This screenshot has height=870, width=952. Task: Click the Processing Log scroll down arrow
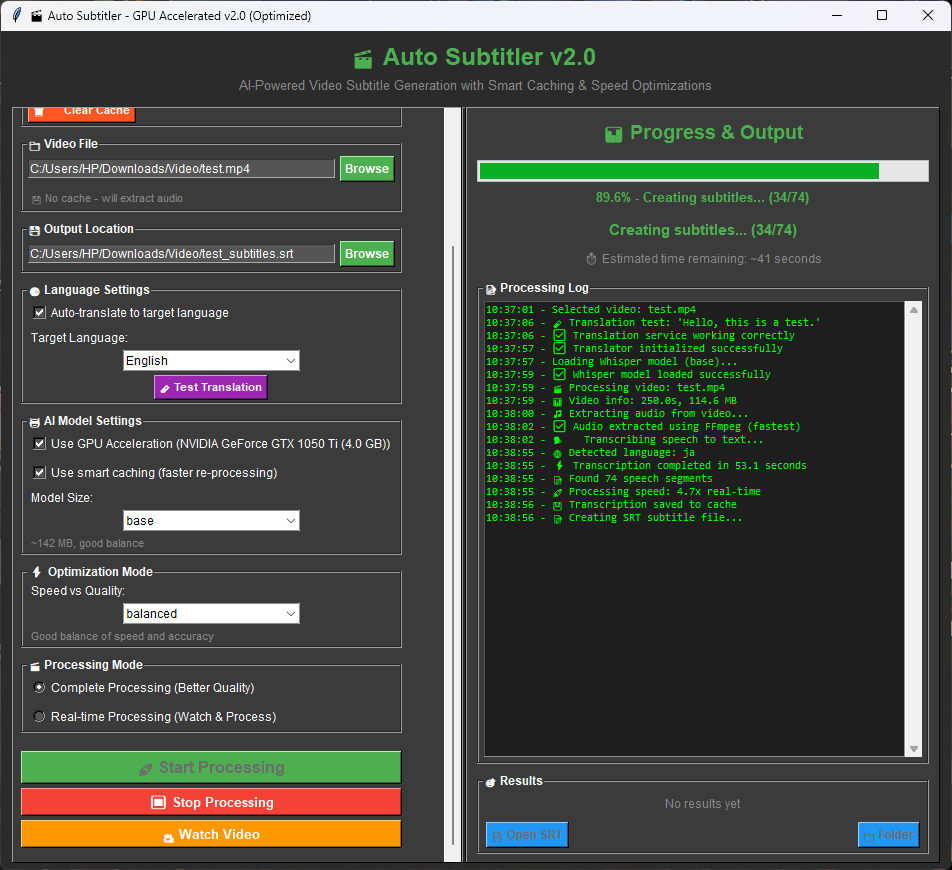click(x=914, y=749)
